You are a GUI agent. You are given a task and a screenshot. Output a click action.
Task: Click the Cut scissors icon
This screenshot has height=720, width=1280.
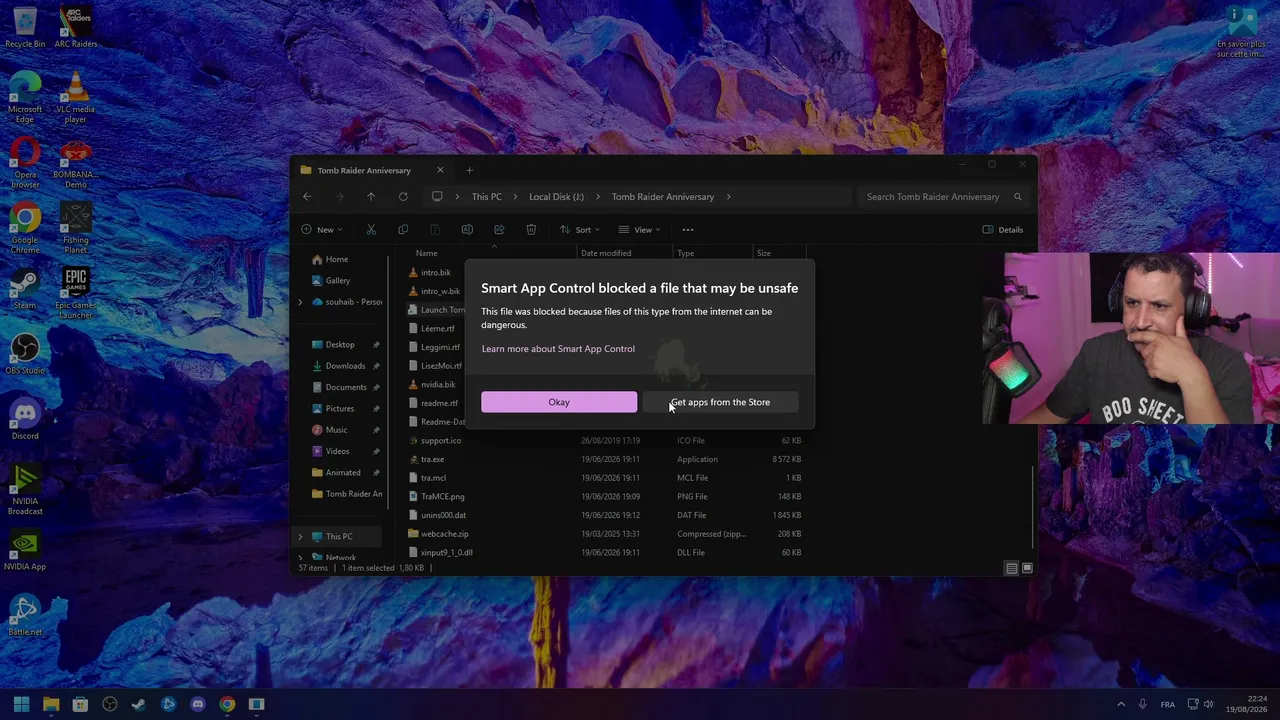[371, 230]
